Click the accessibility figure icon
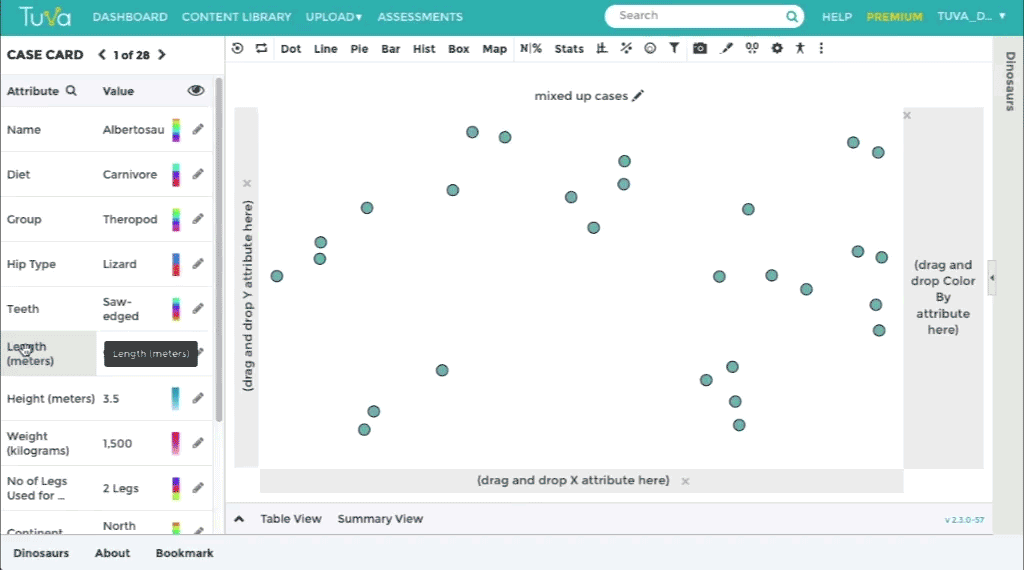Viewport: 1024px width, 570px height. coord(800,48)
